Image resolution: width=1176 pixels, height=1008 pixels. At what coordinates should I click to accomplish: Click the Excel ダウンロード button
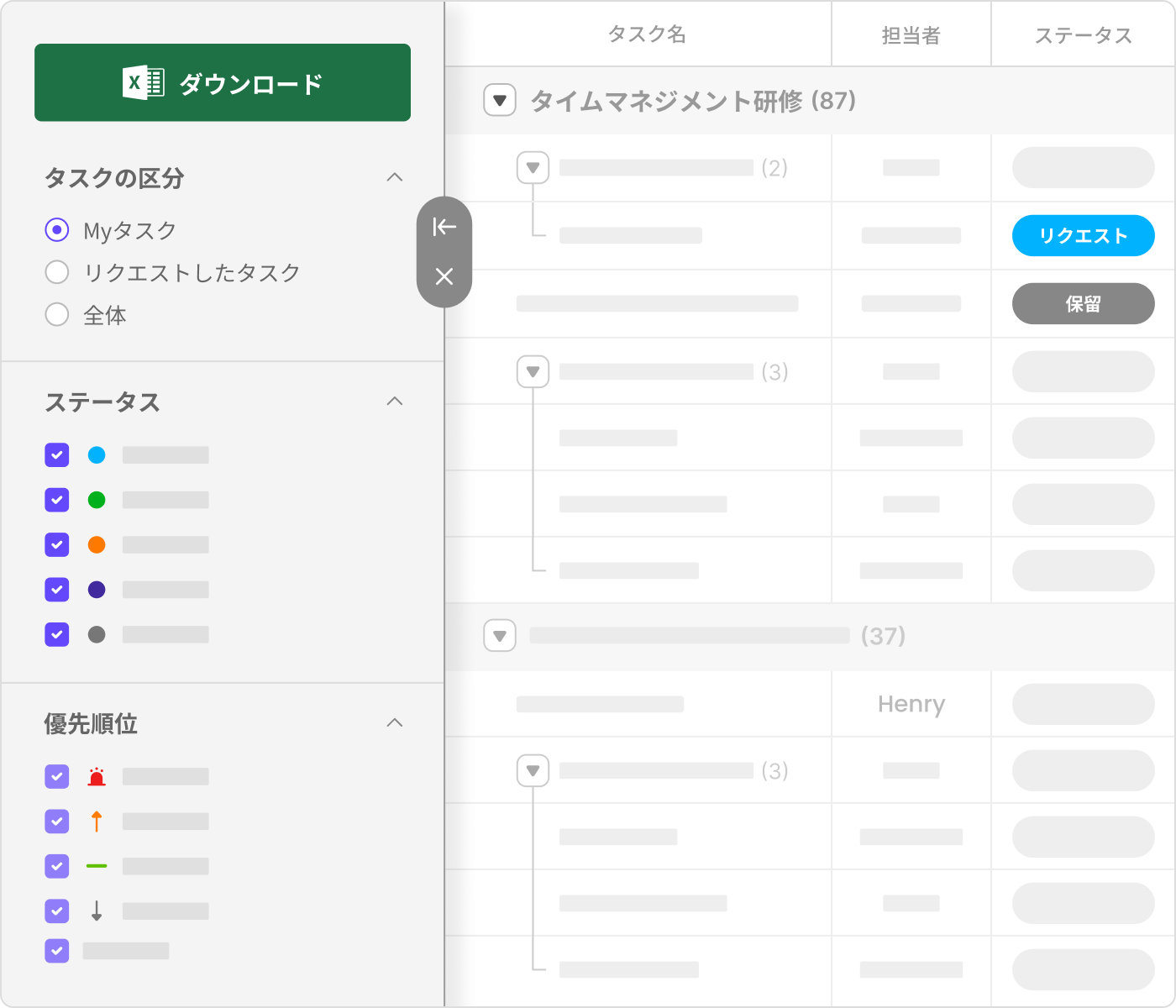223,83
